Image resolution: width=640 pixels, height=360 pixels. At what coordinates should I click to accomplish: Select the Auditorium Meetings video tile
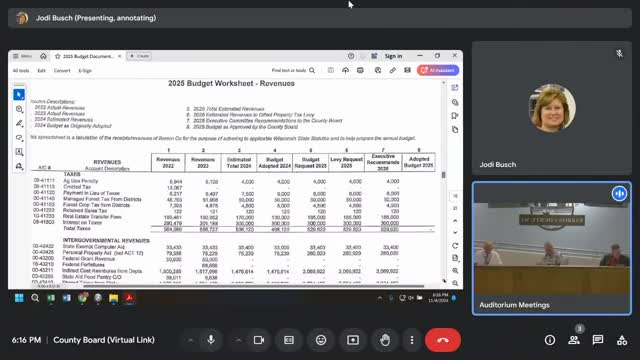(551, 248)
